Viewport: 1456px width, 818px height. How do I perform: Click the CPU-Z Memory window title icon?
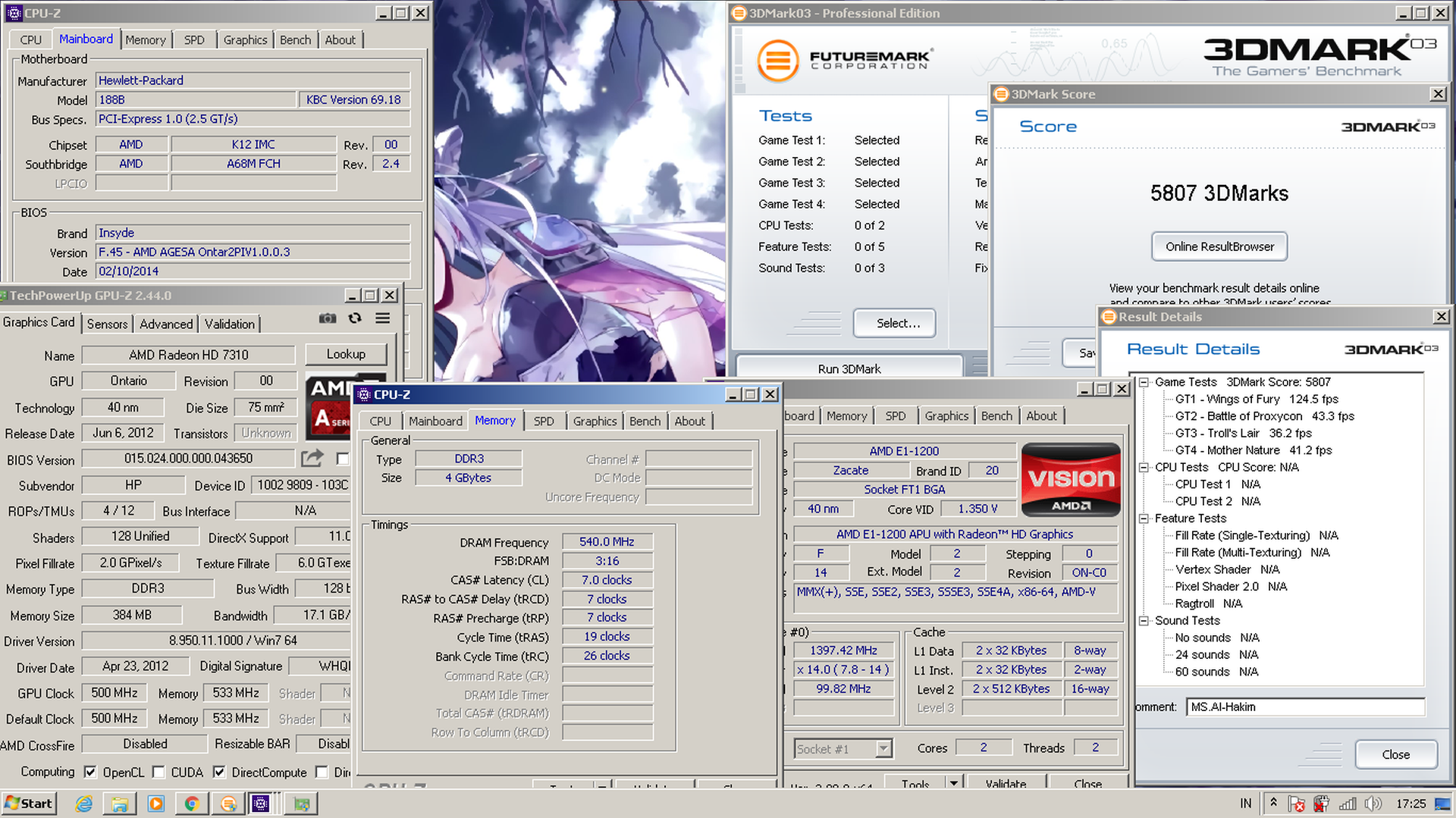pos(364,395)
